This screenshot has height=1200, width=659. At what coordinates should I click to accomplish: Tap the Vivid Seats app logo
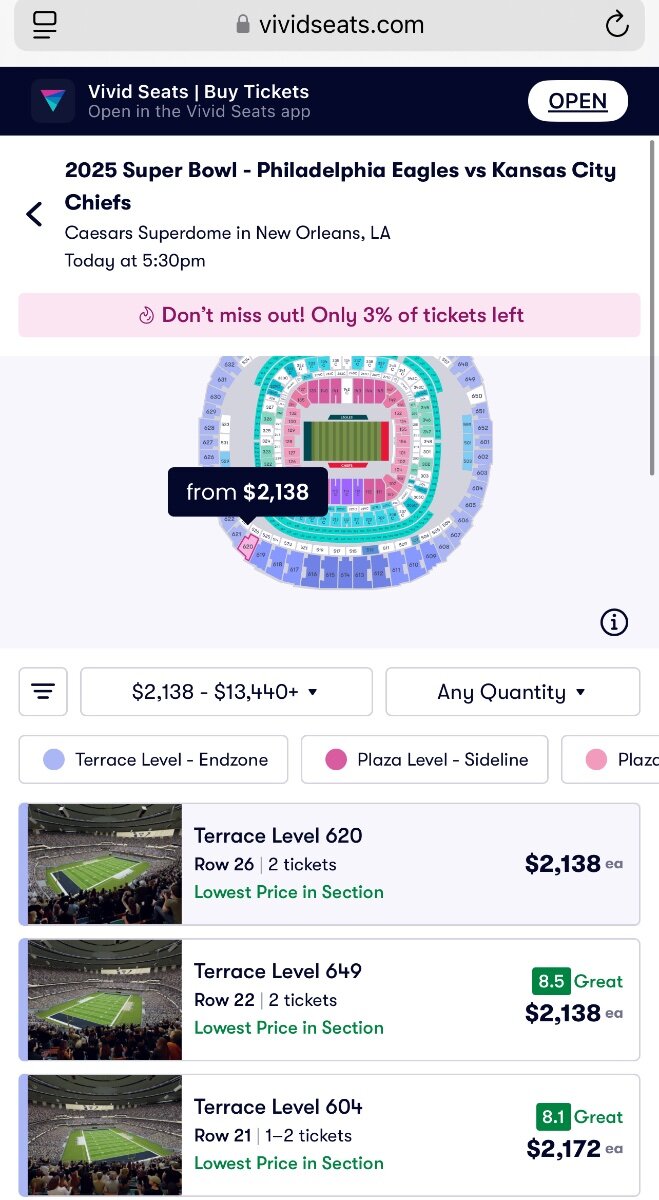point(53,101)
